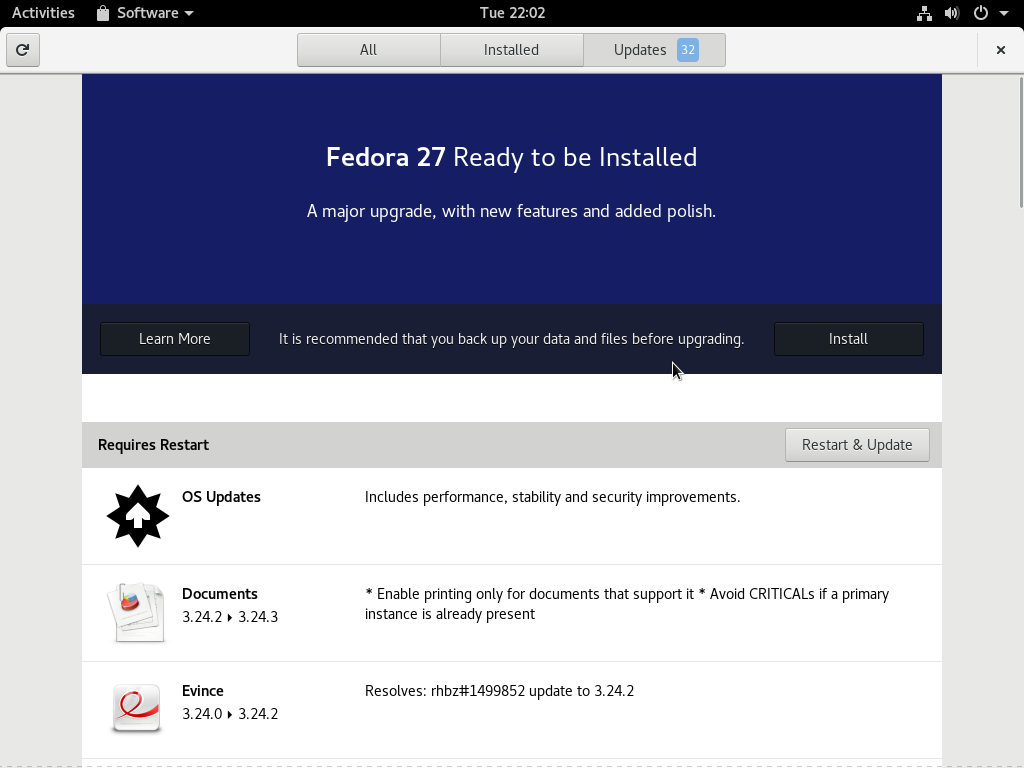Click Evince version 3.24.0 to 3.24.2 text
Viewport: 1024px width, 768px height.
tap(230, 714)
